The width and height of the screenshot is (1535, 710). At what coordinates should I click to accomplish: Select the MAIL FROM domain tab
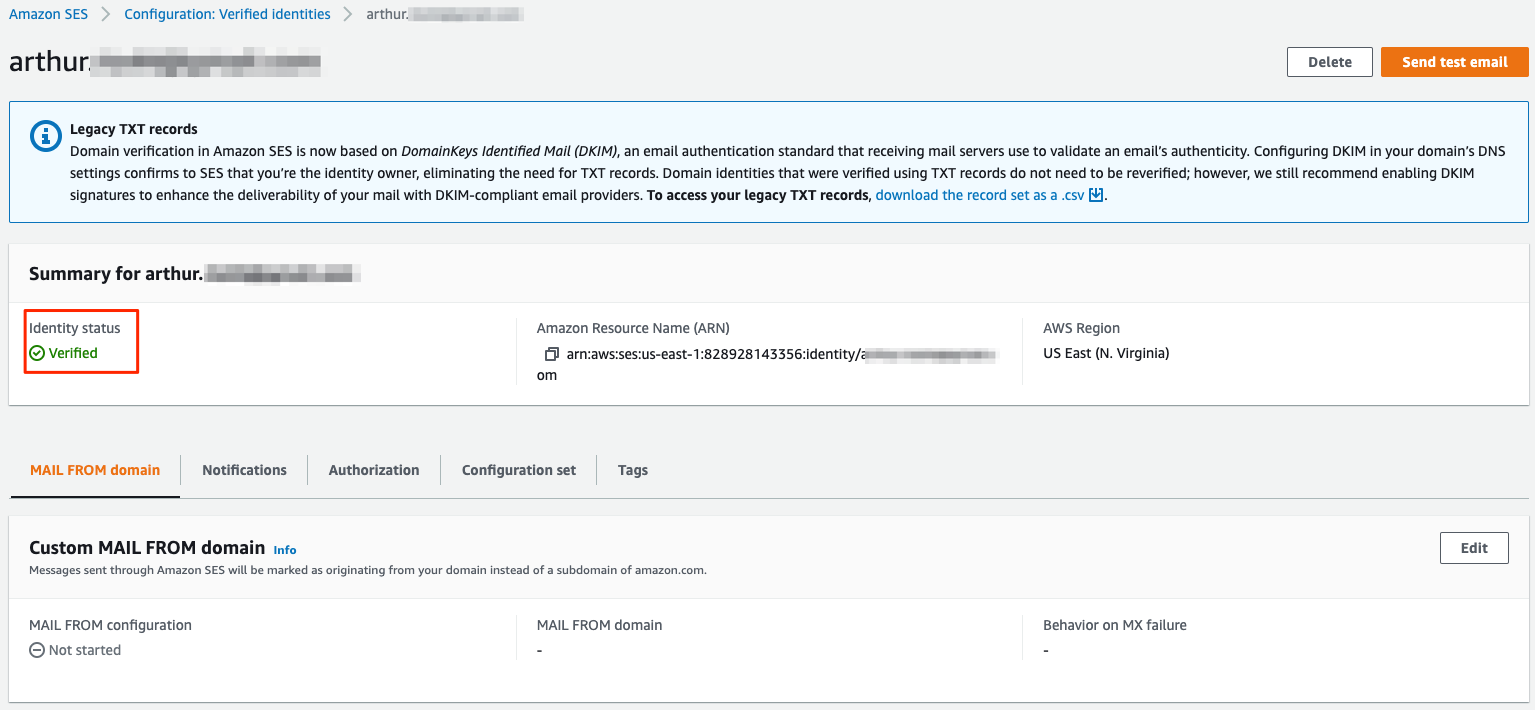pyautogui.click(x=95, y=470)
